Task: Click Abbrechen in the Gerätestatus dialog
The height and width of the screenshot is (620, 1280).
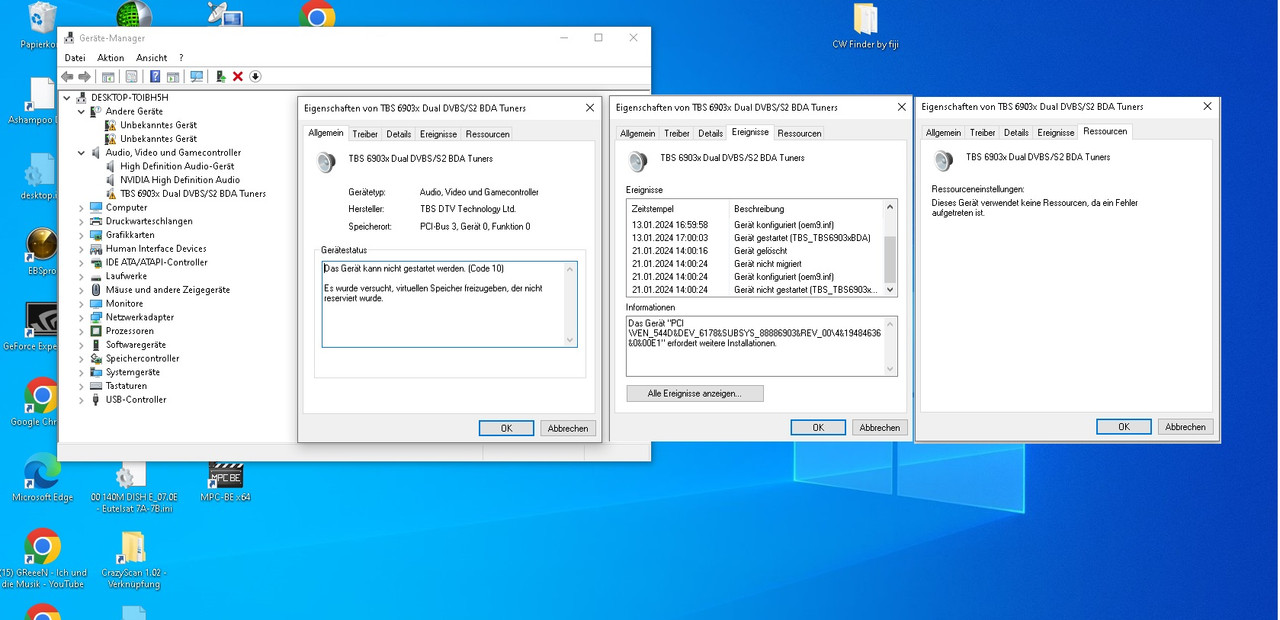Action: [x=568, y=428]
